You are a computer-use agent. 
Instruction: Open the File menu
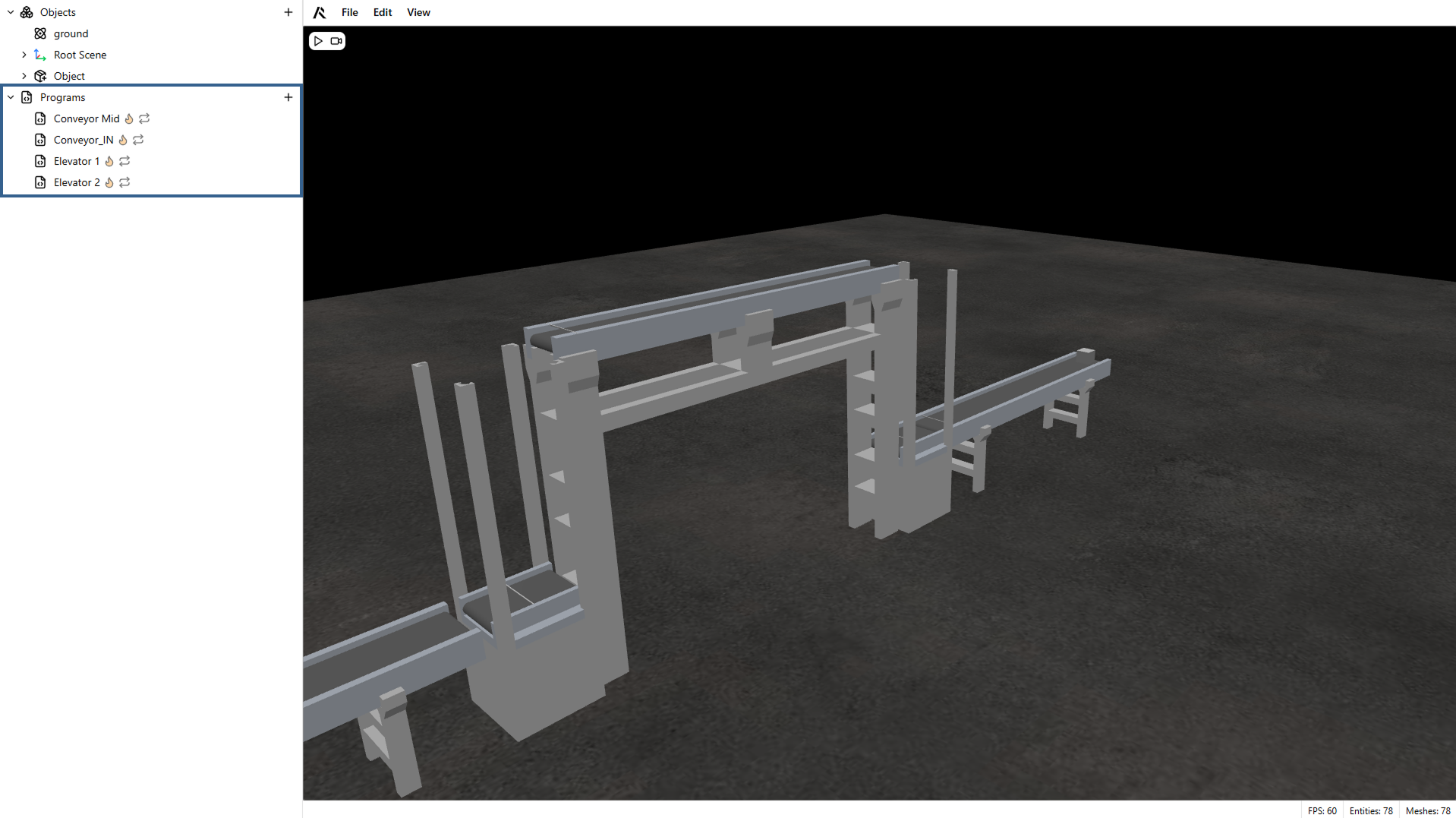[x=349, y=12]
